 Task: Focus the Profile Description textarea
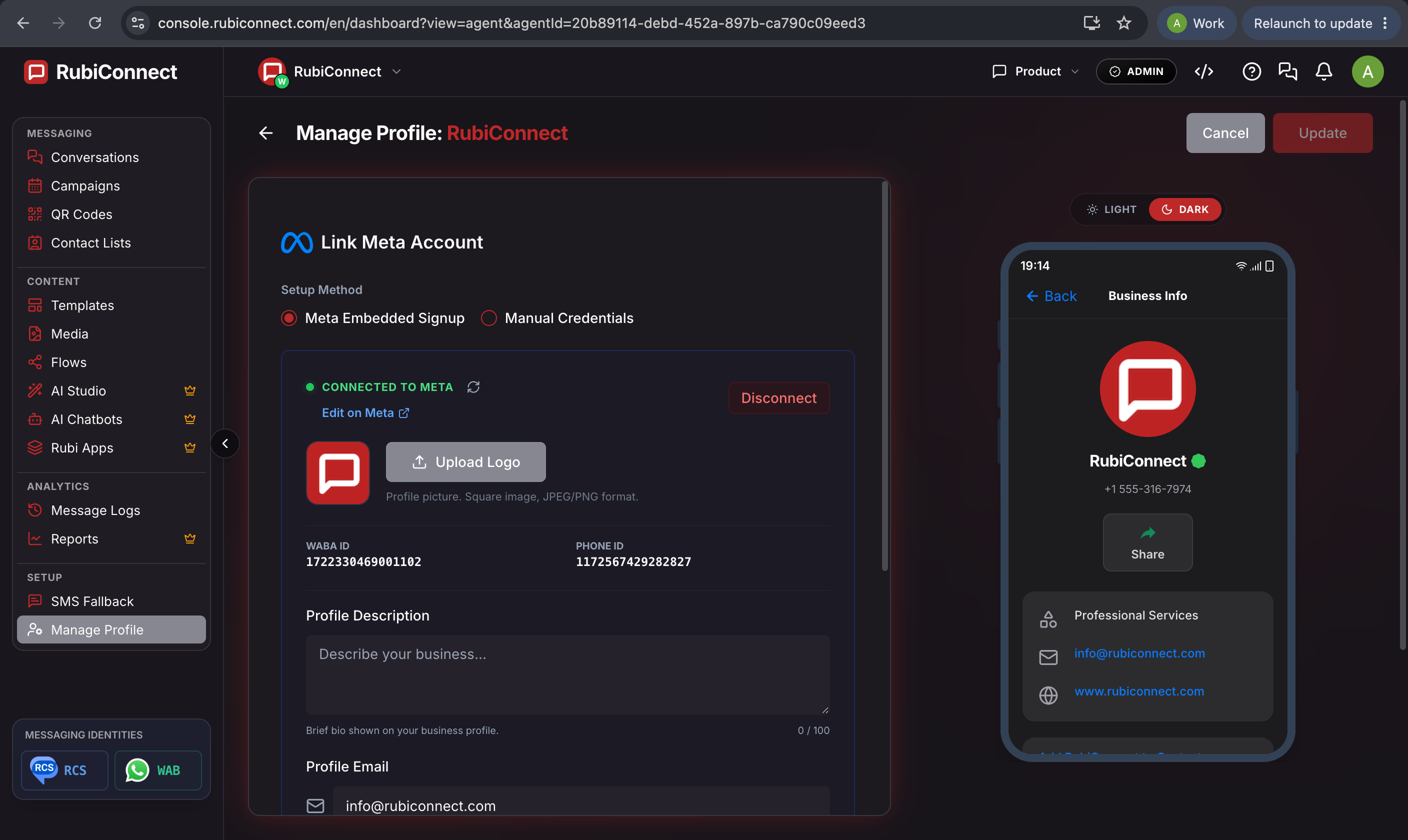click(x=567, y=674)
